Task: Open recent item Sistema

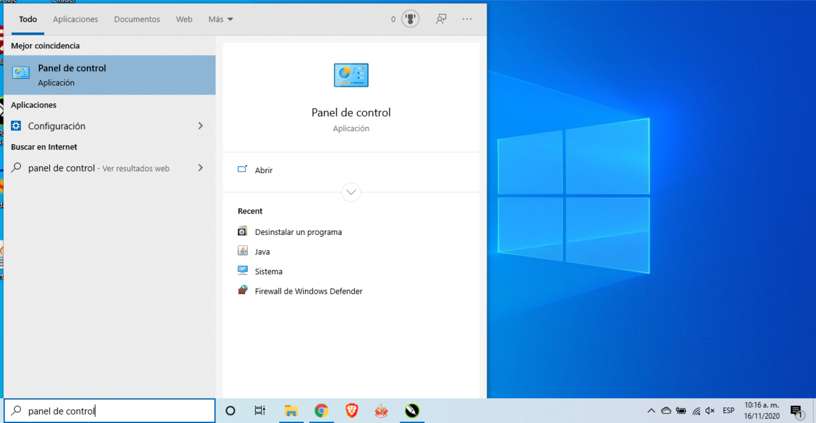Action: (x=269, y=272)
